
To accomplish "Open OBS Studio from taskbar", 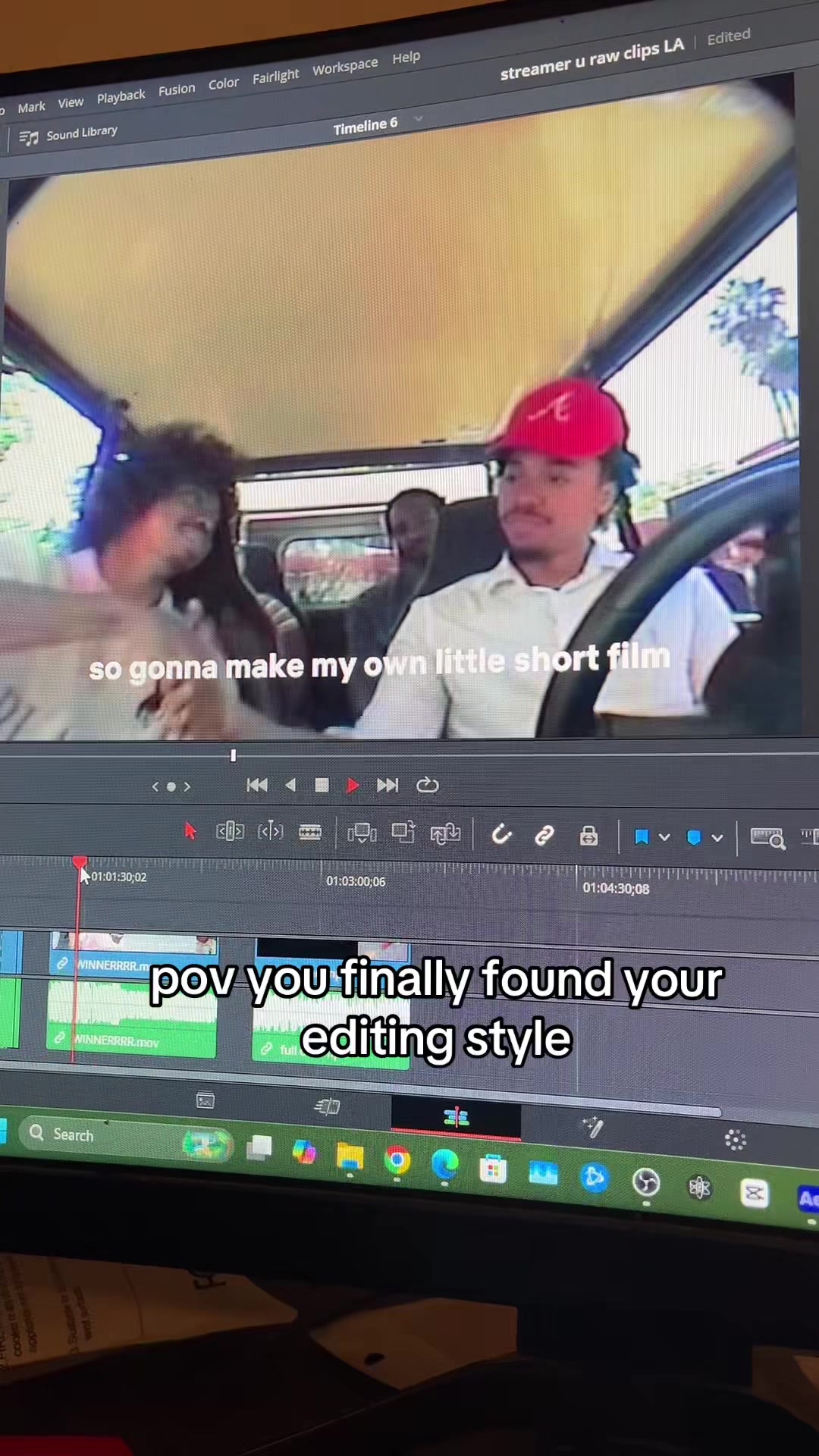I will (x=646, y=1182).
